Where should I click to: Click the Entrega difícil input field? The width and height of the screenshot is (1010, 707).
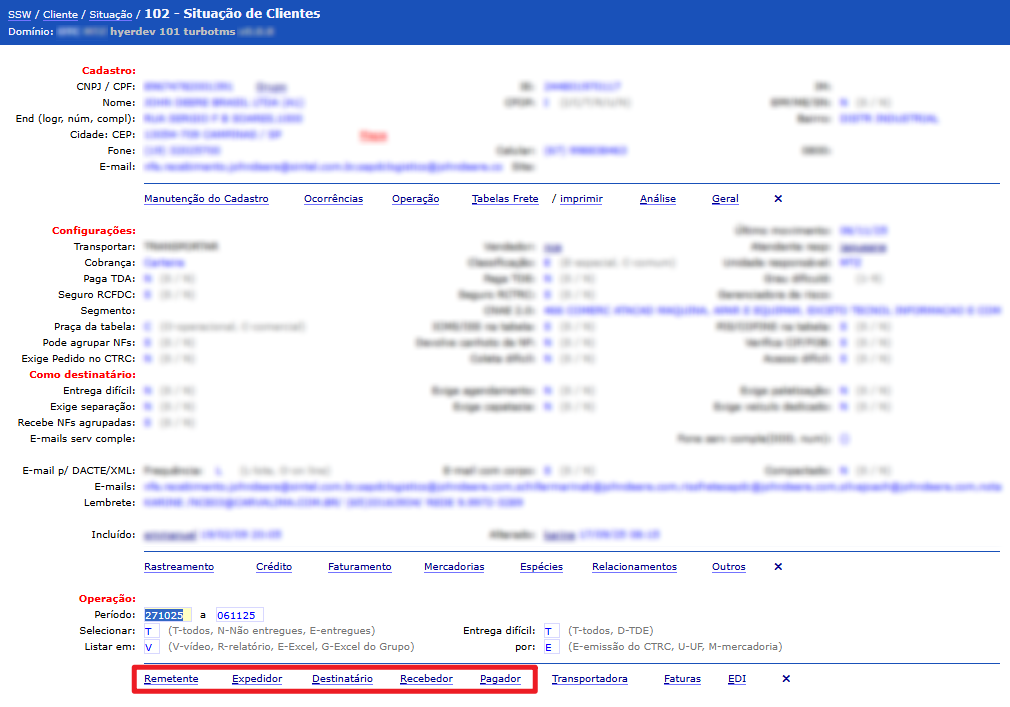551,631
